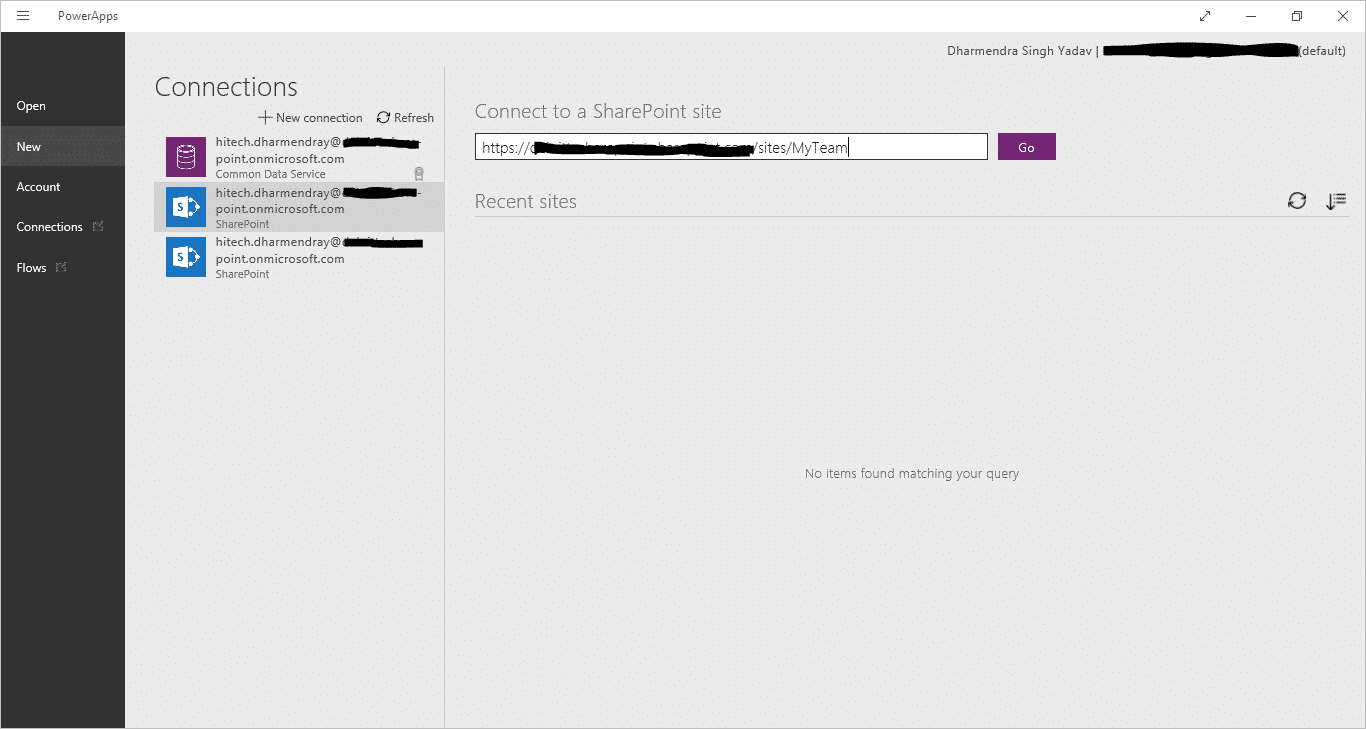
Task: Click into the SharePoint site URL field
Action: pos(731,147)
